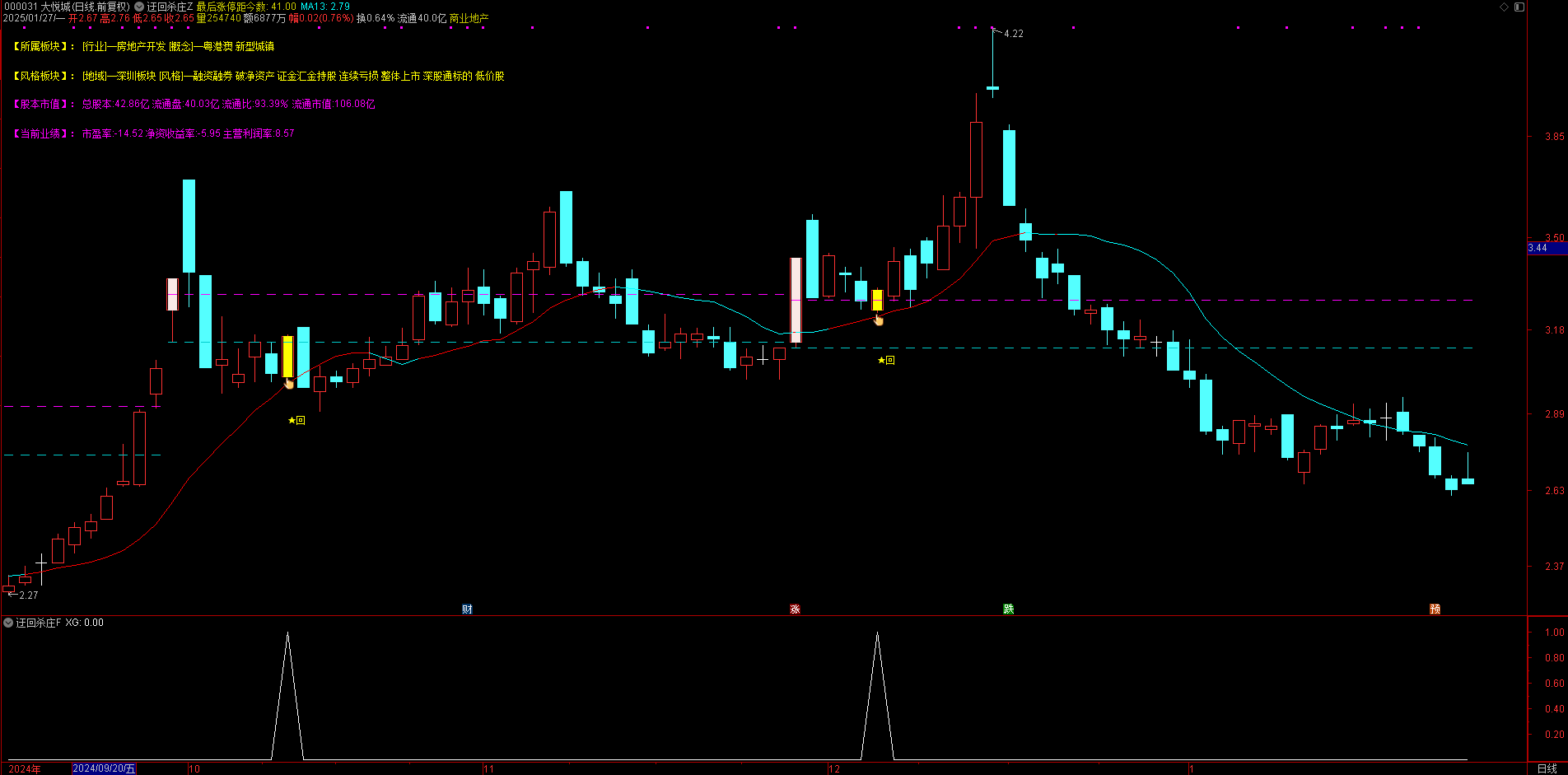Click the second XG signal spike in sub-chart

pos(877,696)
